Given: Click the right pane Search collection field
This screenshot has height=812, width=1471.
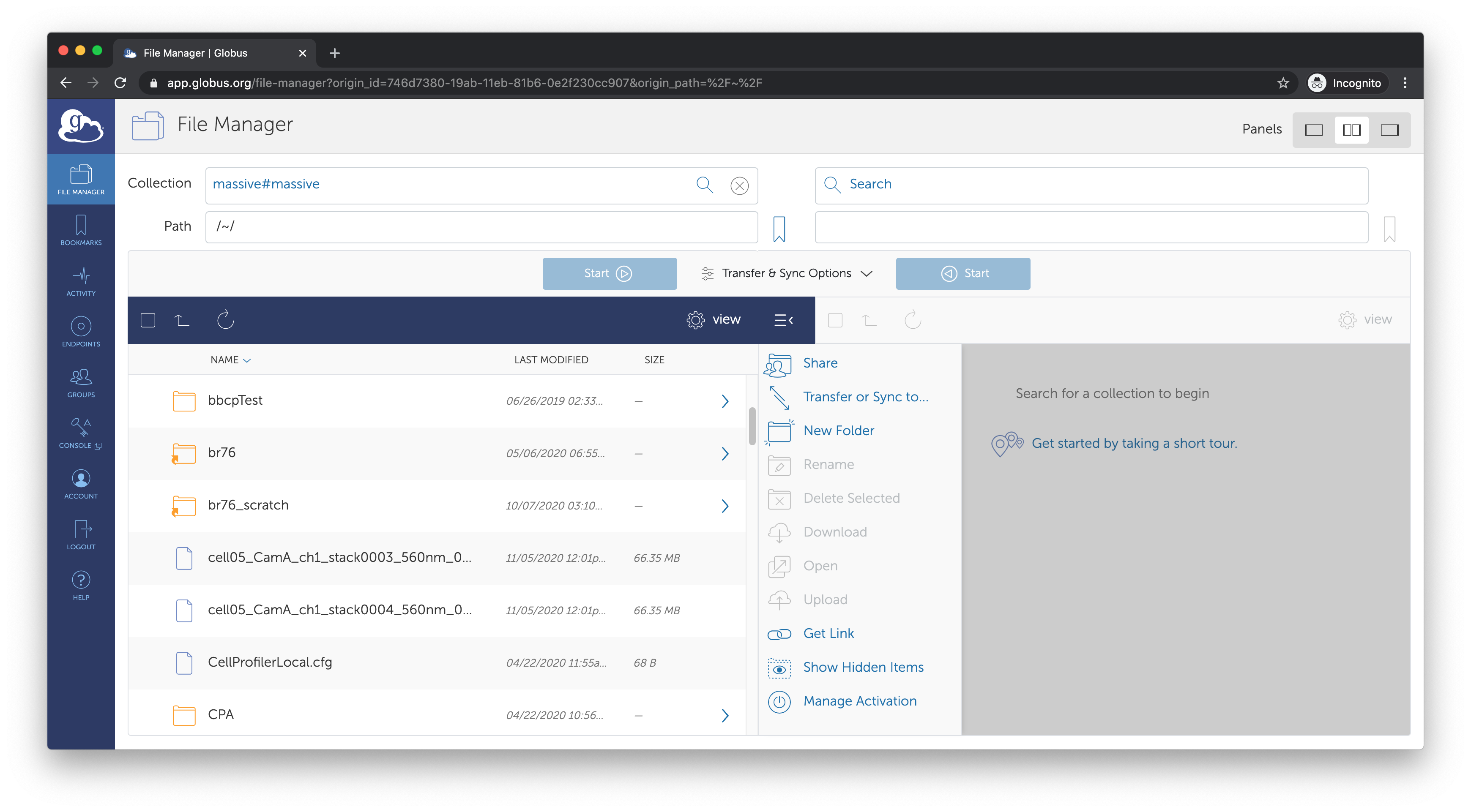Looking at the screenshot, I should pyautogui.click(x=1091, y=184).
